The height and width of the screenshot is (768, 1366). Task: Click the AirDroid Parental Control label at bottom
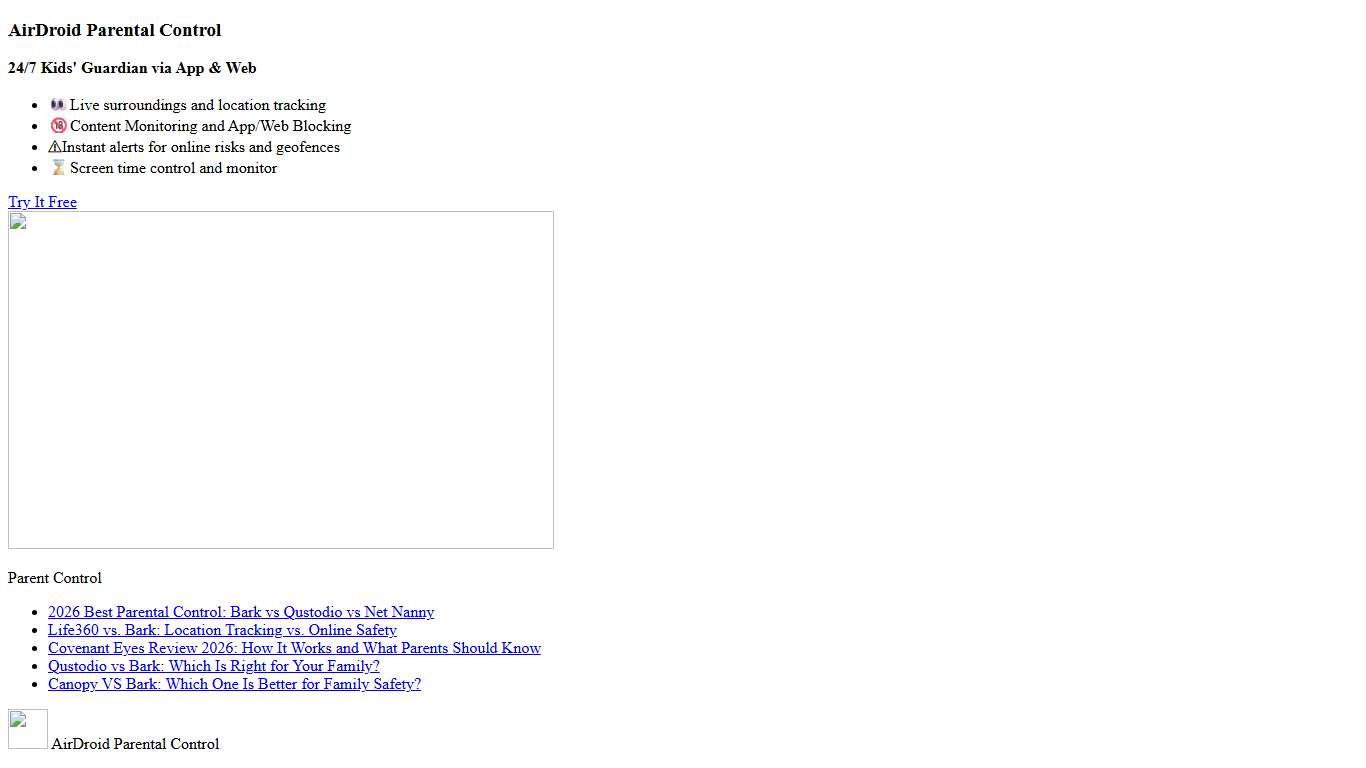(135, 744)
